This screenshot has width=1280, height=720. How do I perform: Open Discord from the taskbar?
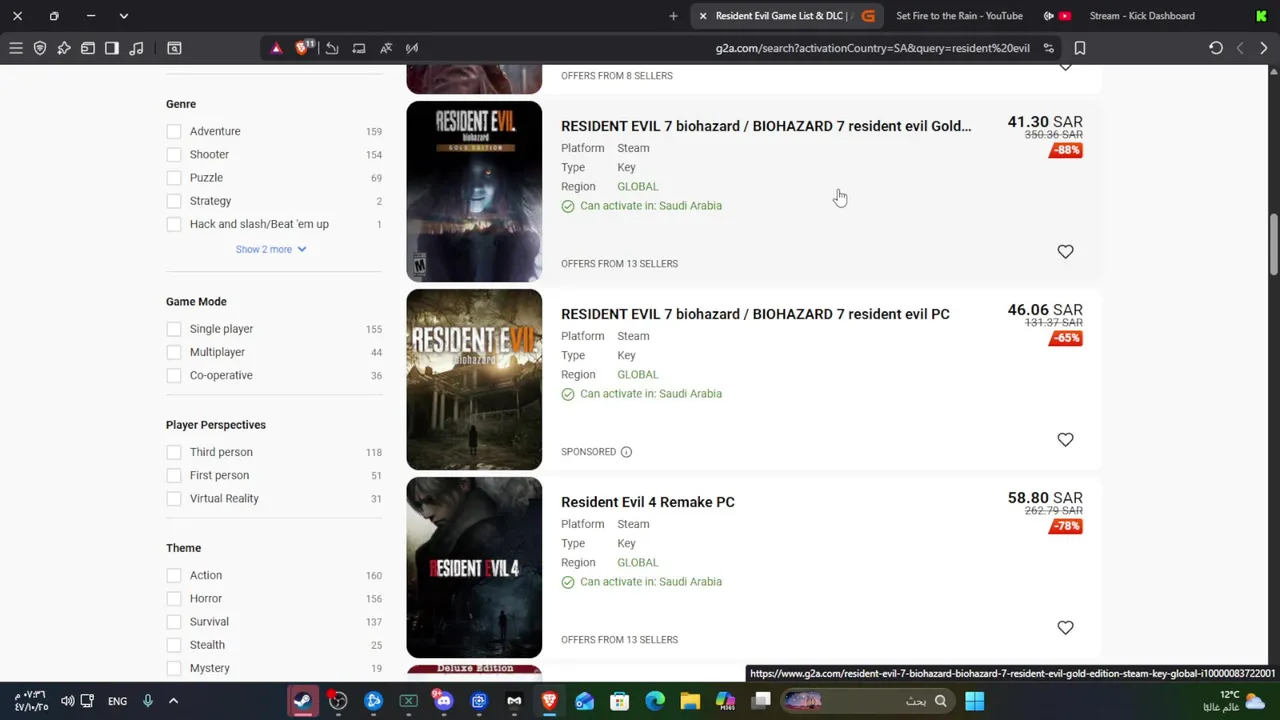(x=443, y=701)
